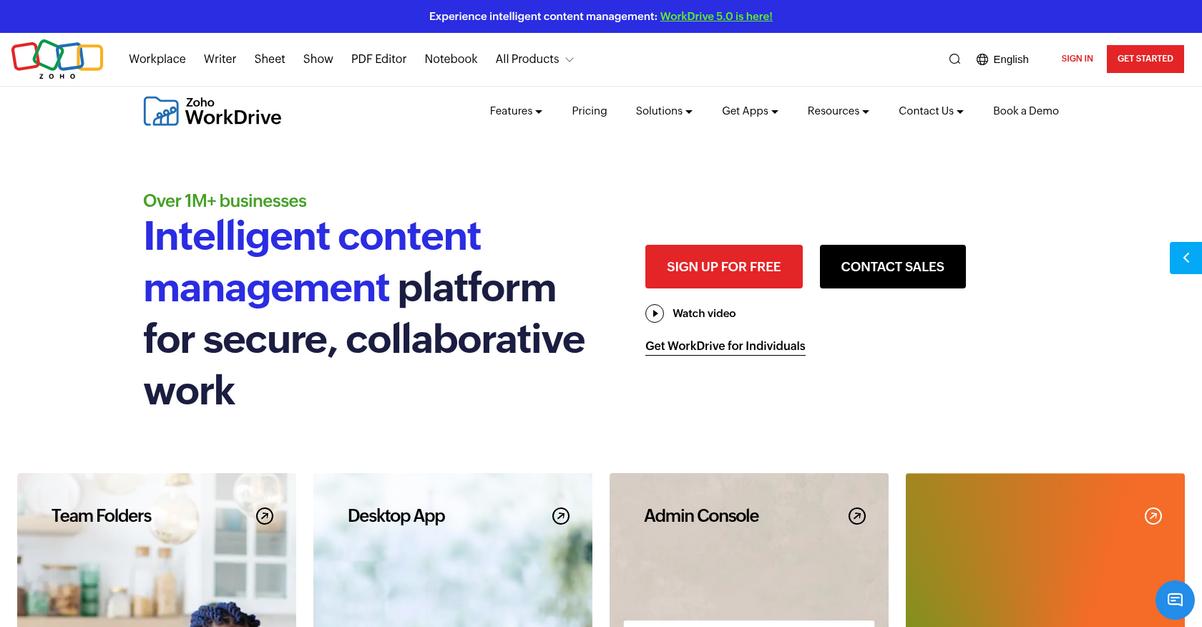Open the Workplace product link
1202x627 pixels.
pyautogui.click(x=157, y=59)
